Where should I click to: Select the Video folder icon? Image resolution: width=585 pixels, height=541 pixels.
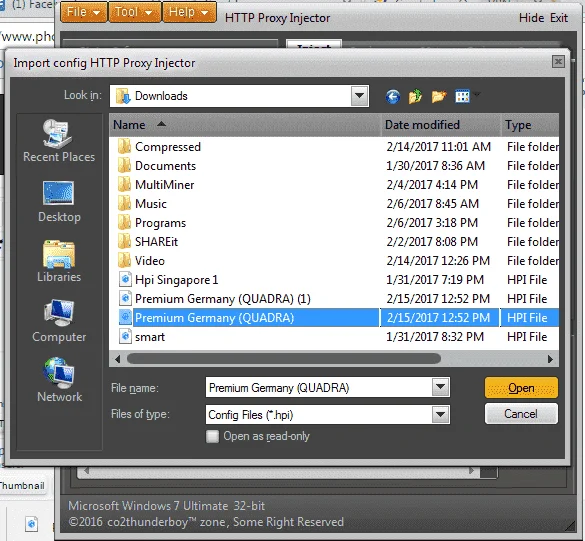pos(124,261)
